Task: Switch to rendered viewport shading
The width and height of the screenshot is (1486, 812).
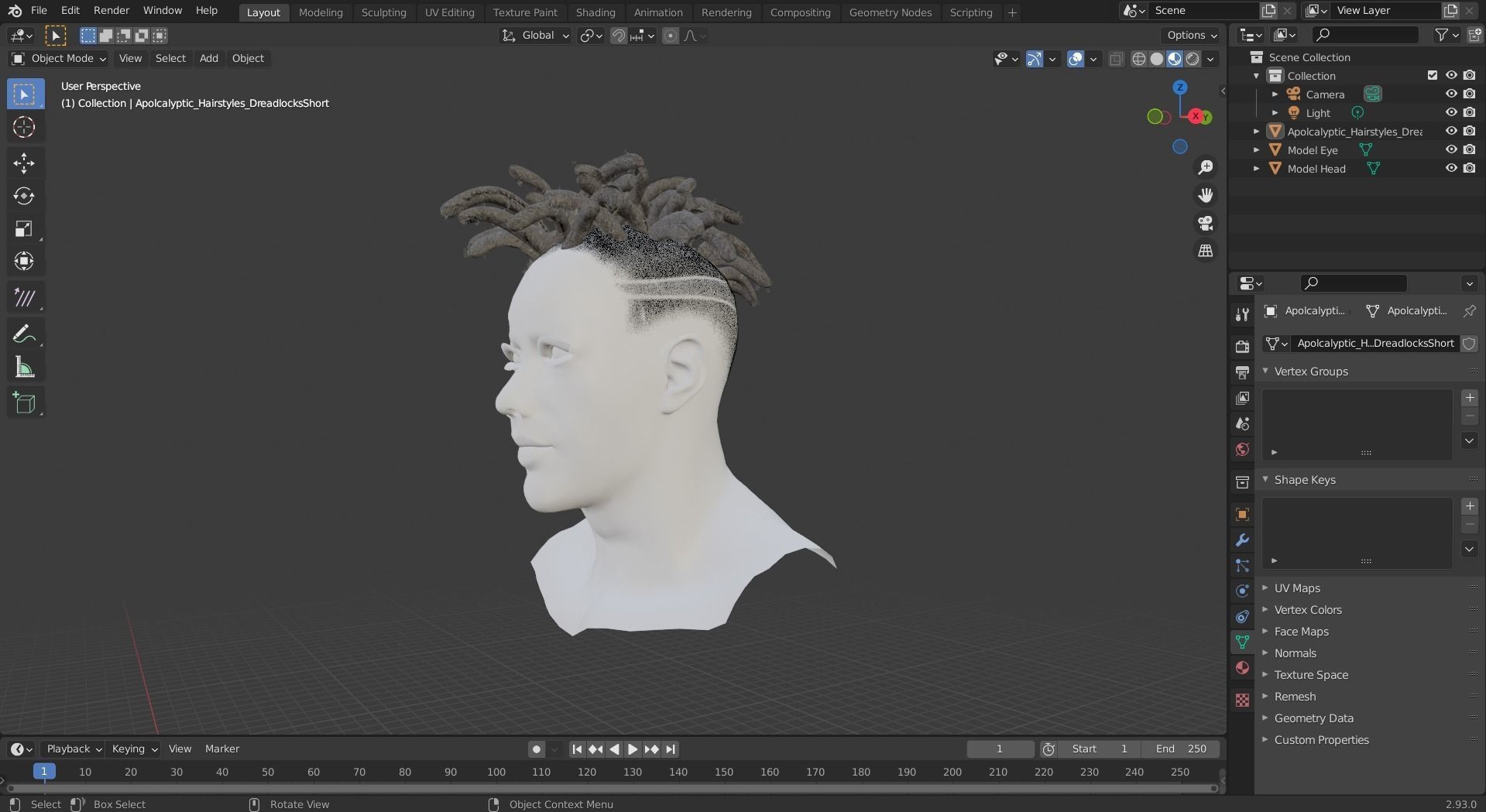Action: tap(1193, 59)
